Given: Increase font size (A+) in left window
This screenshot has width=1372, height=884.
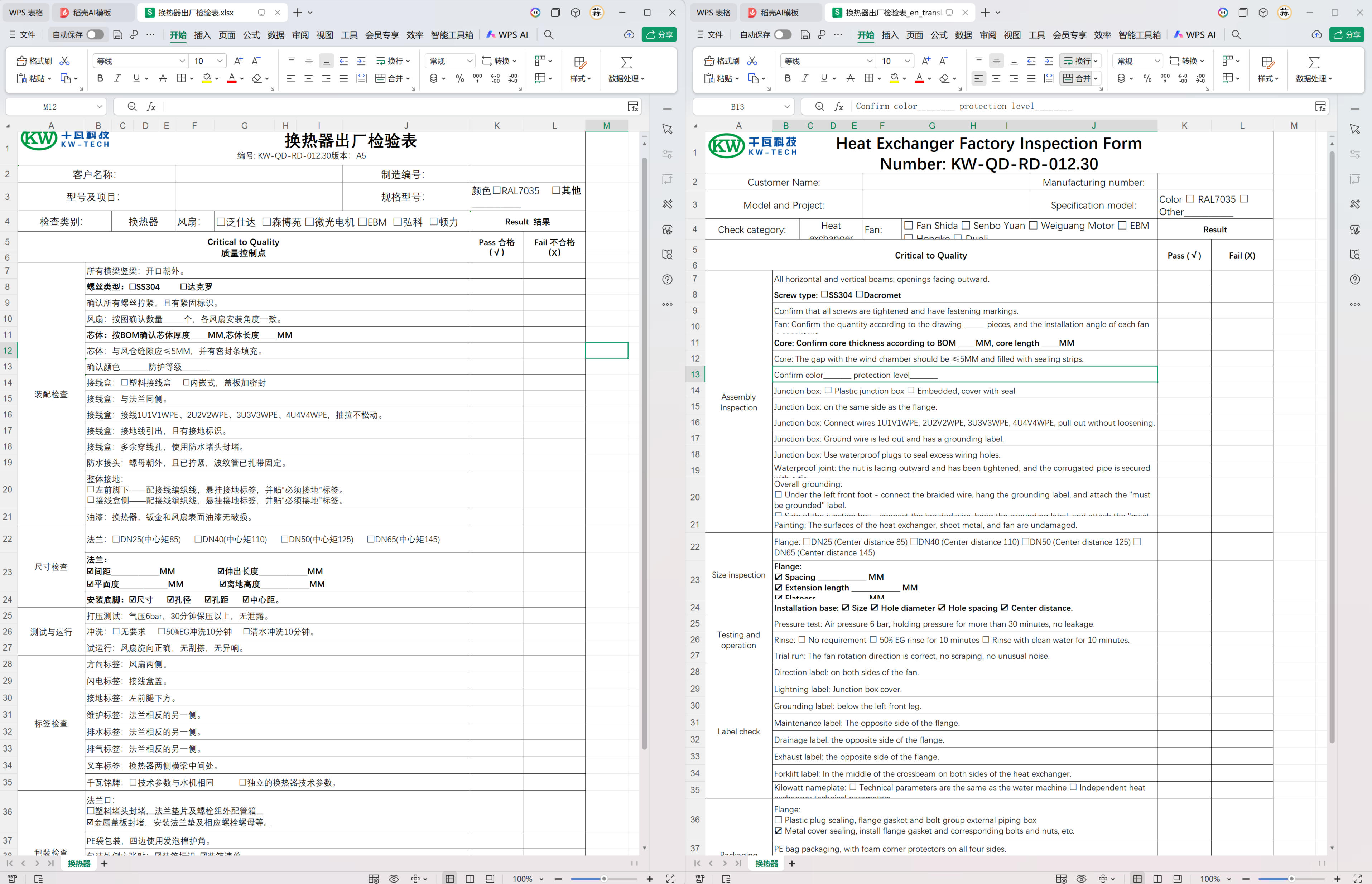Looking at the screenshot, I should (x=238, y=61).
